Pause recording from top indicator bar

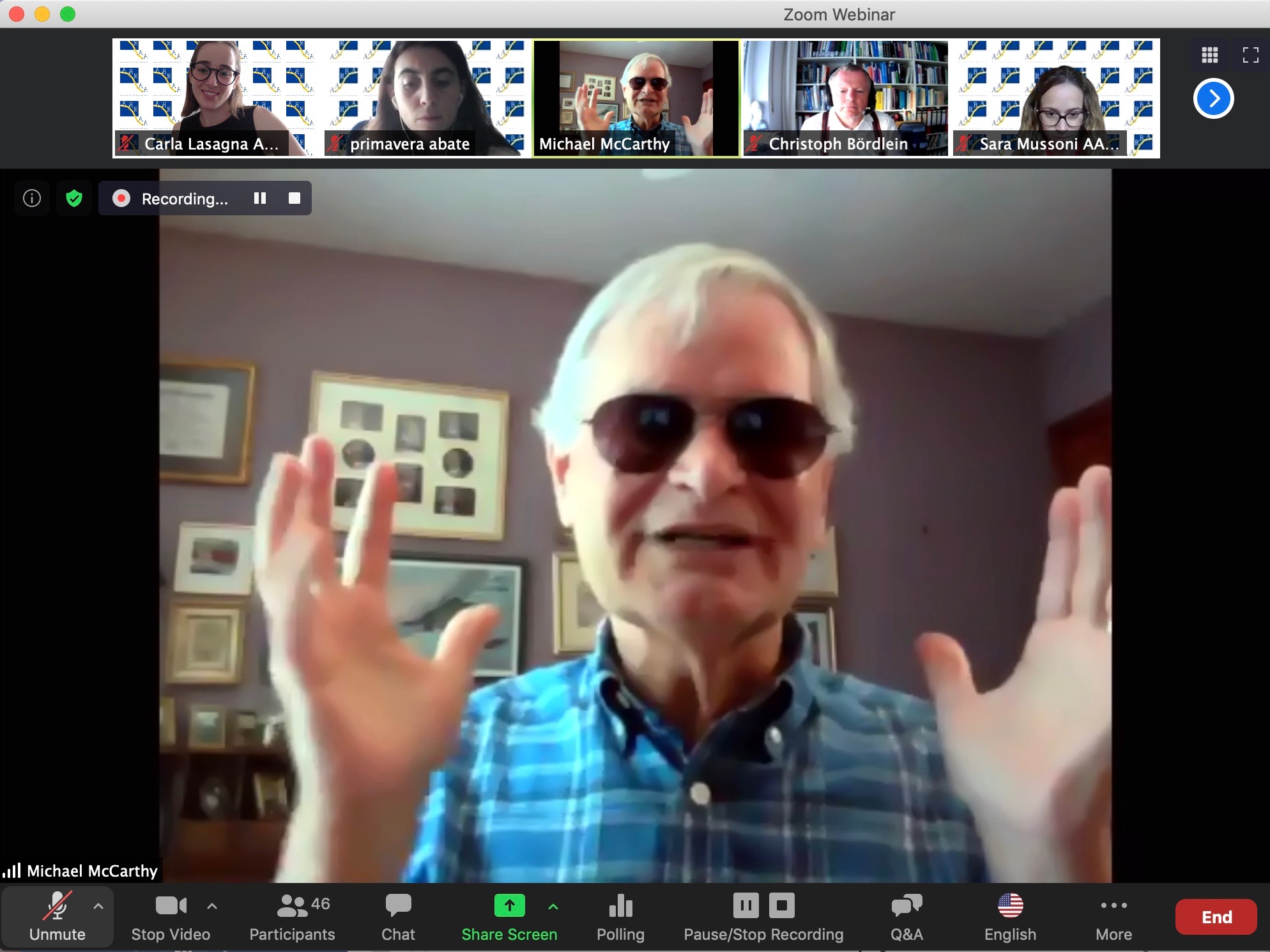pos(260,199)
